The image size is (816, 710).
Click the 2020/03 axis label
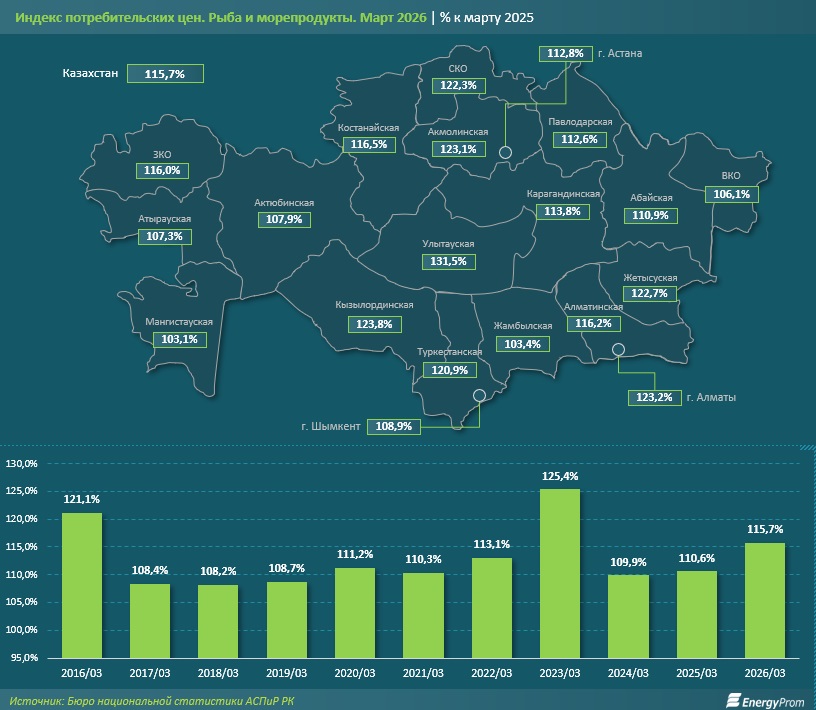tap(355, 673)
